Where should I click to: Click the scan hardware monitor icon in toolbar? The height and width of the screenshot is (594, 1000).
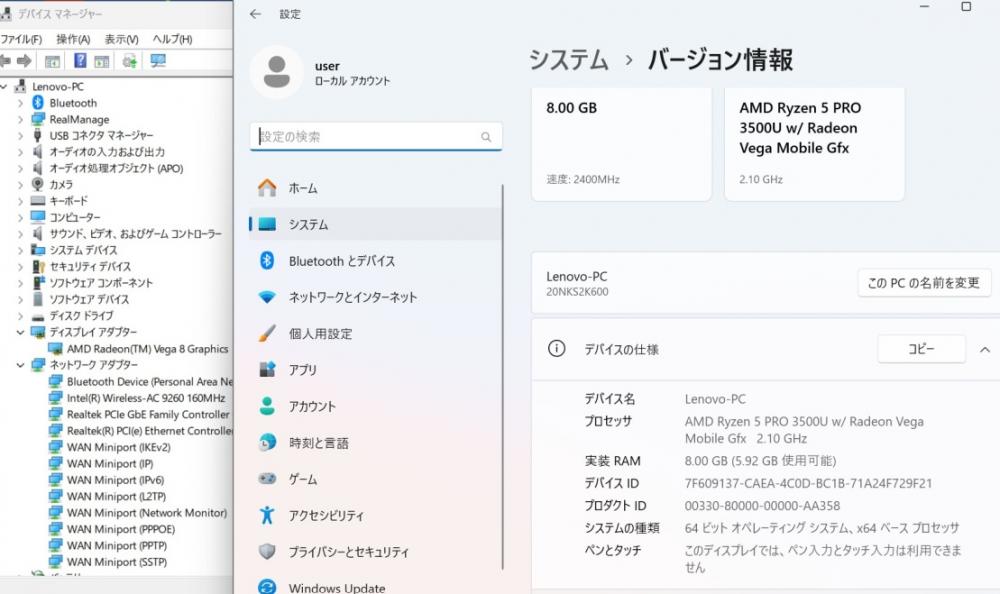[158, 61]
